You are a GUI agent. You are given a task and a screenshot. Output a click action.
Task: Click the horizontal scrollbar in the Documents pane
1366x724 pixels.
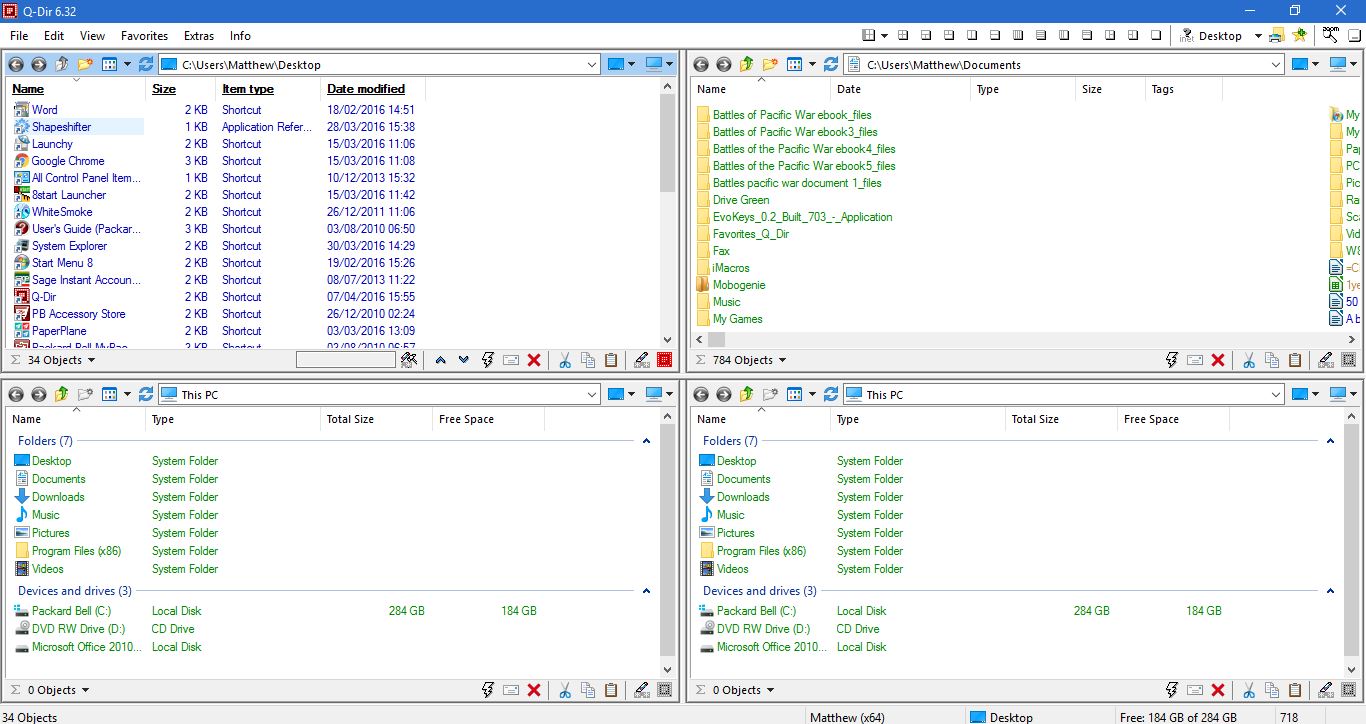(x=716, y=340)
